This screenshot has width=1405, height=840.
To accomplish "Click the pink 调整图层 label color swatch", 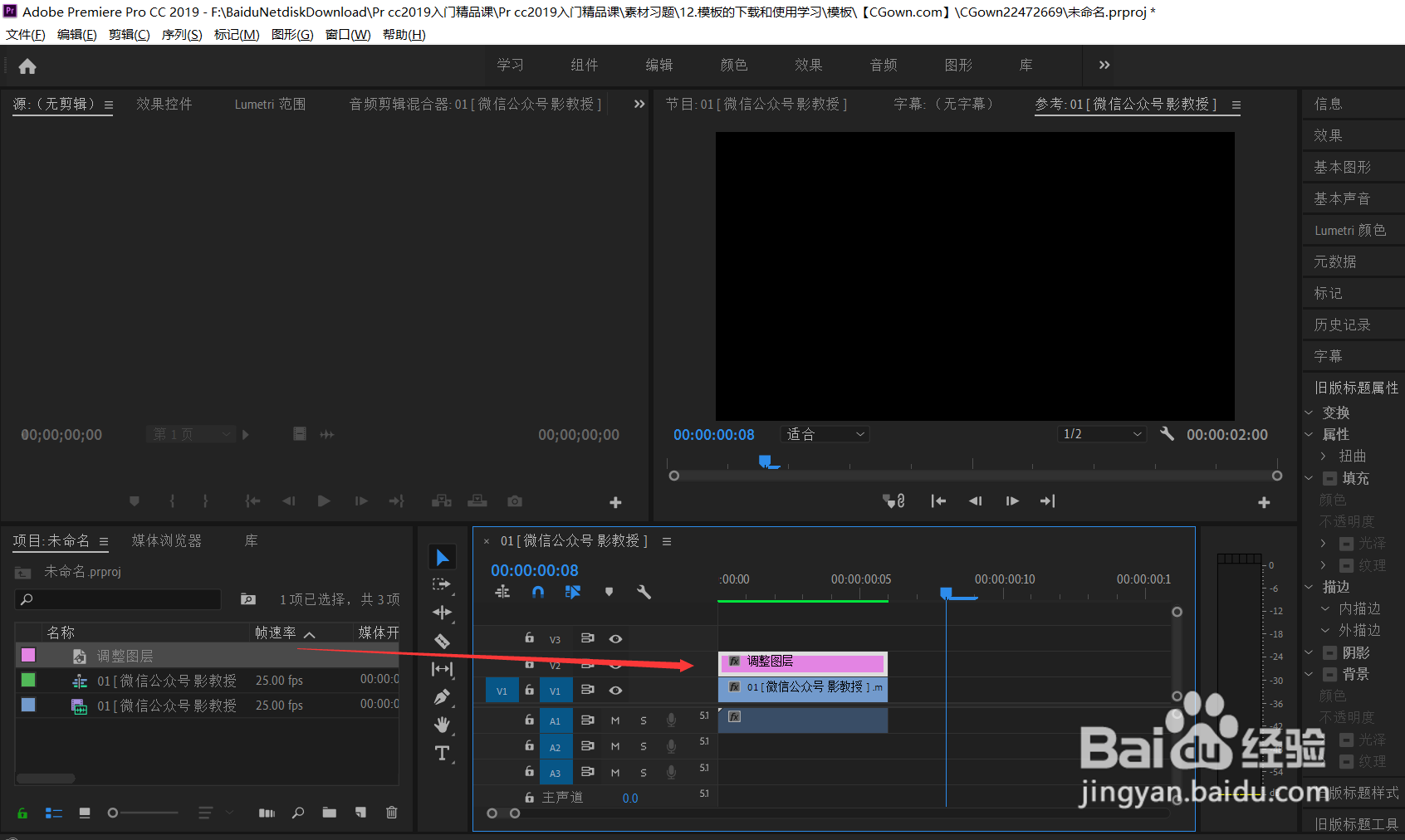I will [28, 655].
